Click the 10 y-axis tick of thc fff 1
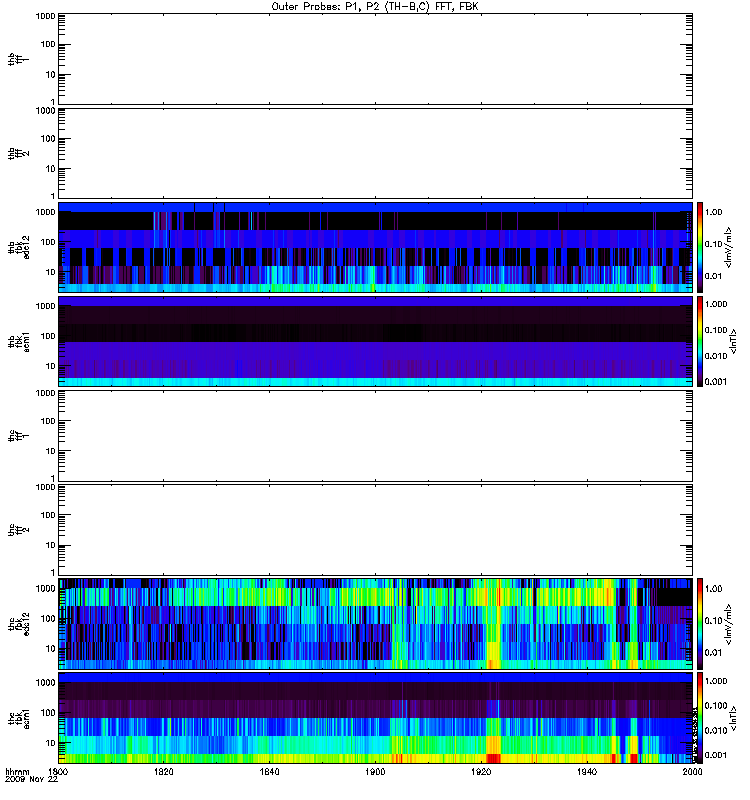 click(51, 451)
